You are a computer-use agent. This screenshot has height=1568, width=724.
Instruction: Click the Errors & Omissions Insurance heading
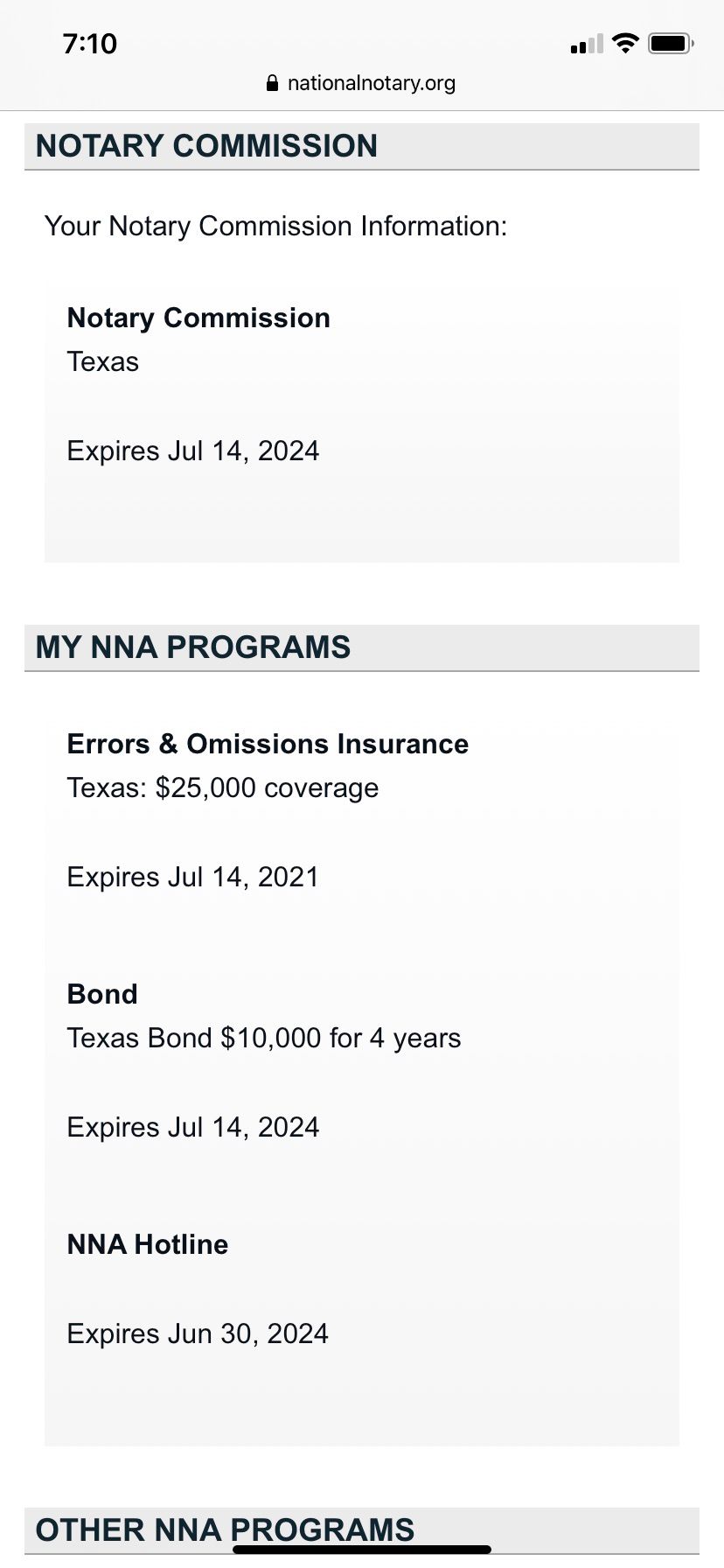(x=268, y=744)
